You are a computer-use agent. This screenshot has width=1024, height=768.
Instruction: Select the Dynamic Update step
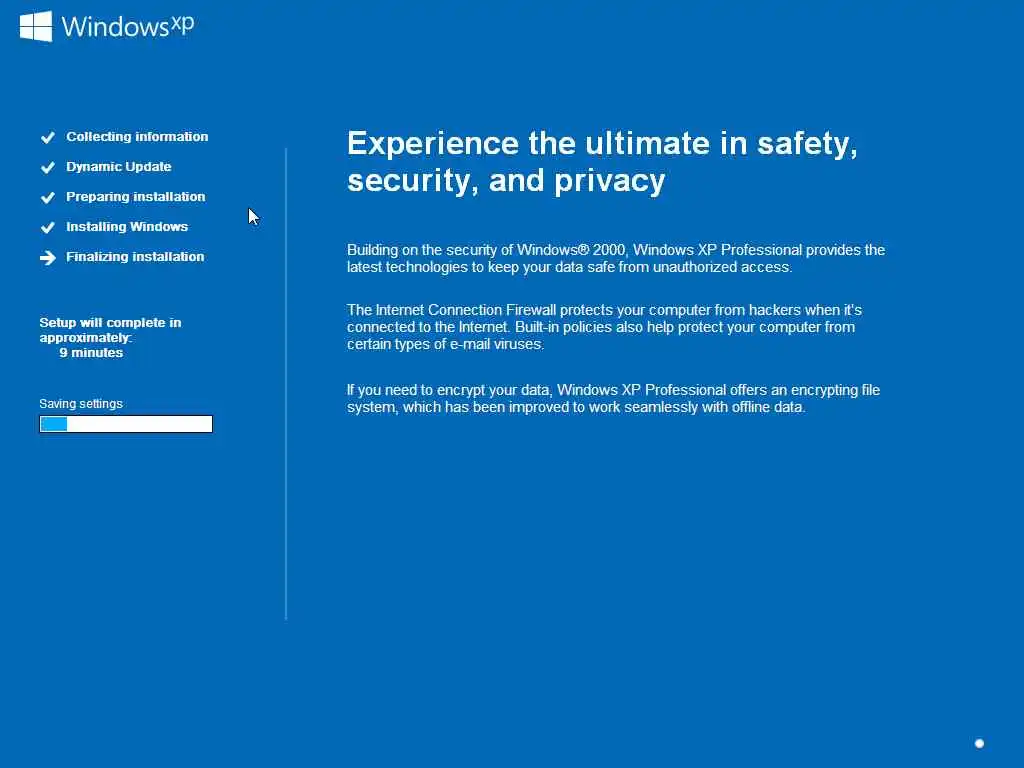coord(119,167)
